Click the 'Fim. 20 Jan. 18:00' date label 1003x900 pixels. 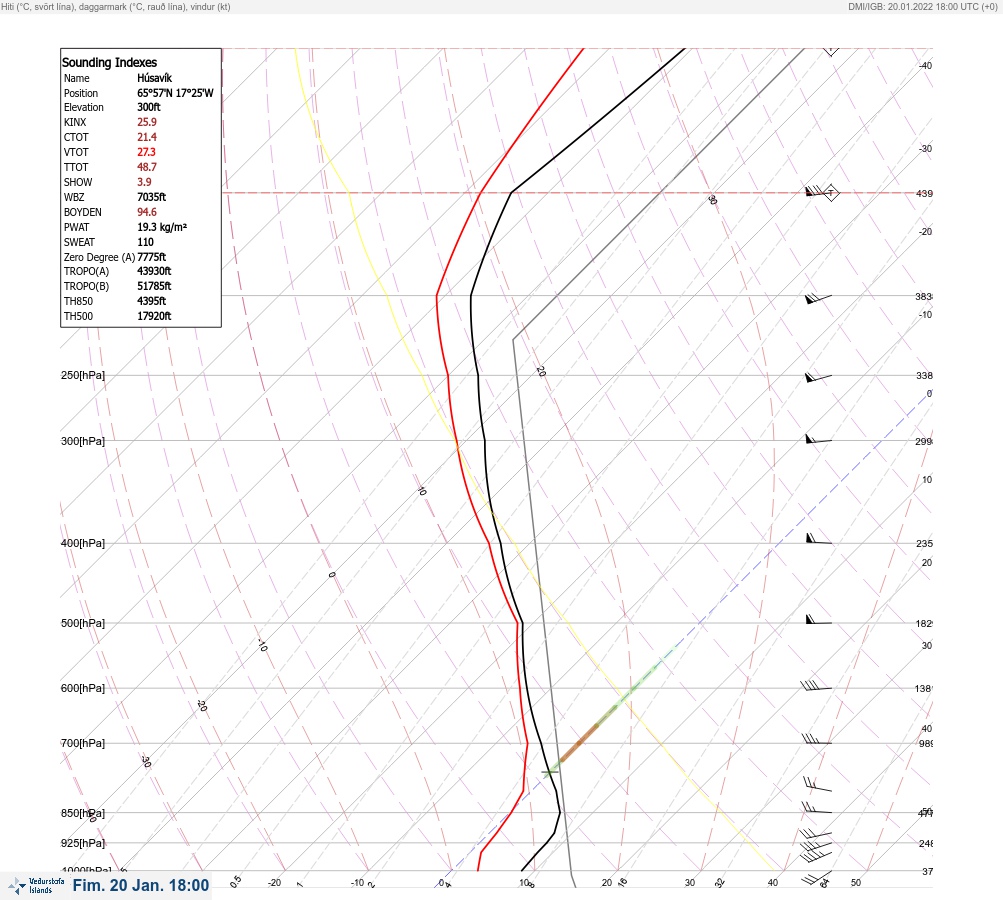click(141, 885)
